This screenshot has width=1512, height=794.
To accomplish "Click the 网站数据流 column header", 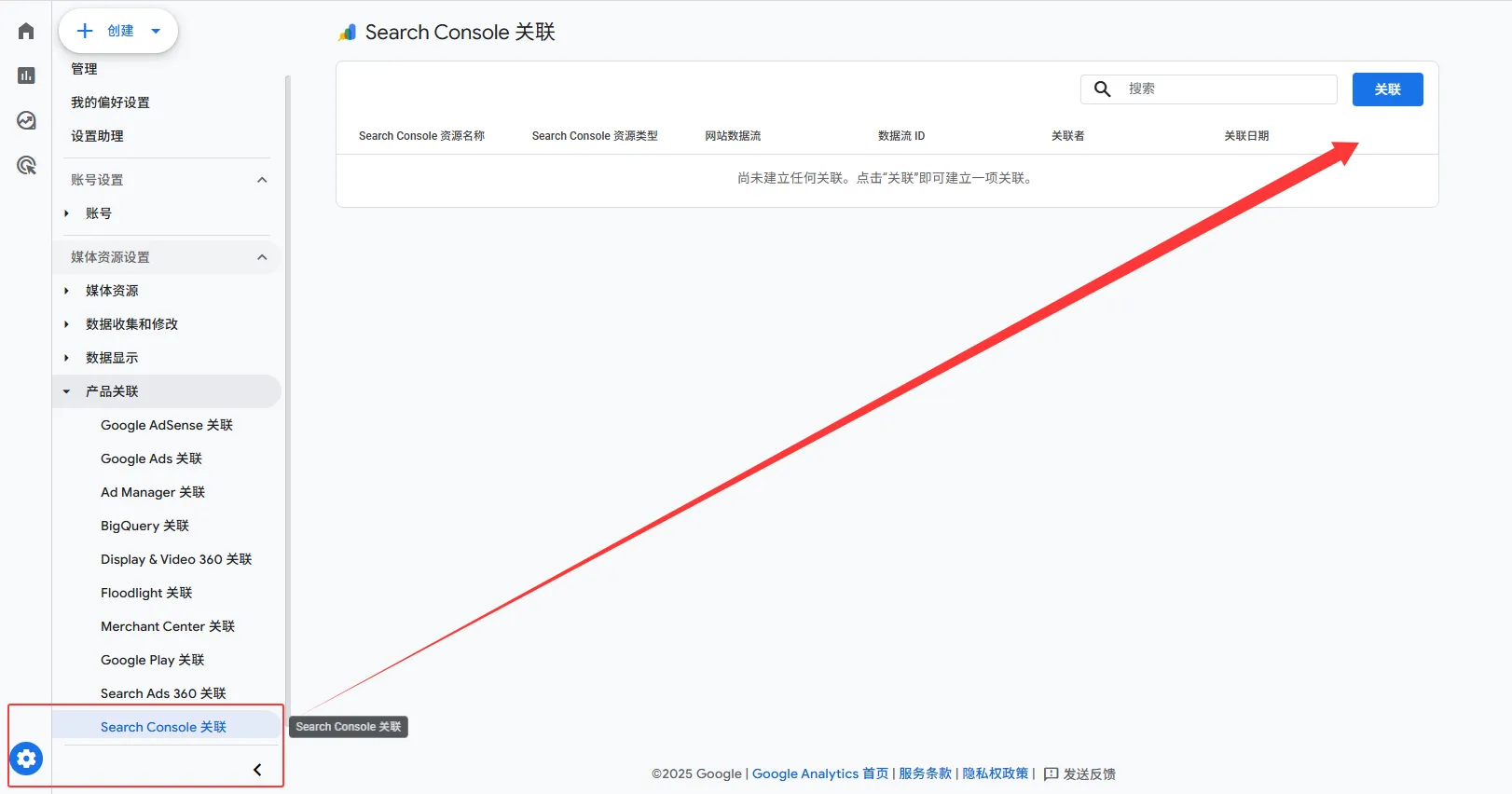I will coord(733,136).
